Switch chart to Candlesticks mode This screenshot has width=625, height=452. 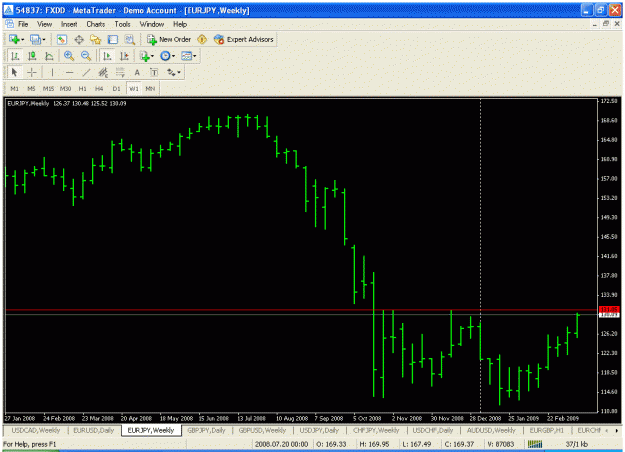[32, 56]
